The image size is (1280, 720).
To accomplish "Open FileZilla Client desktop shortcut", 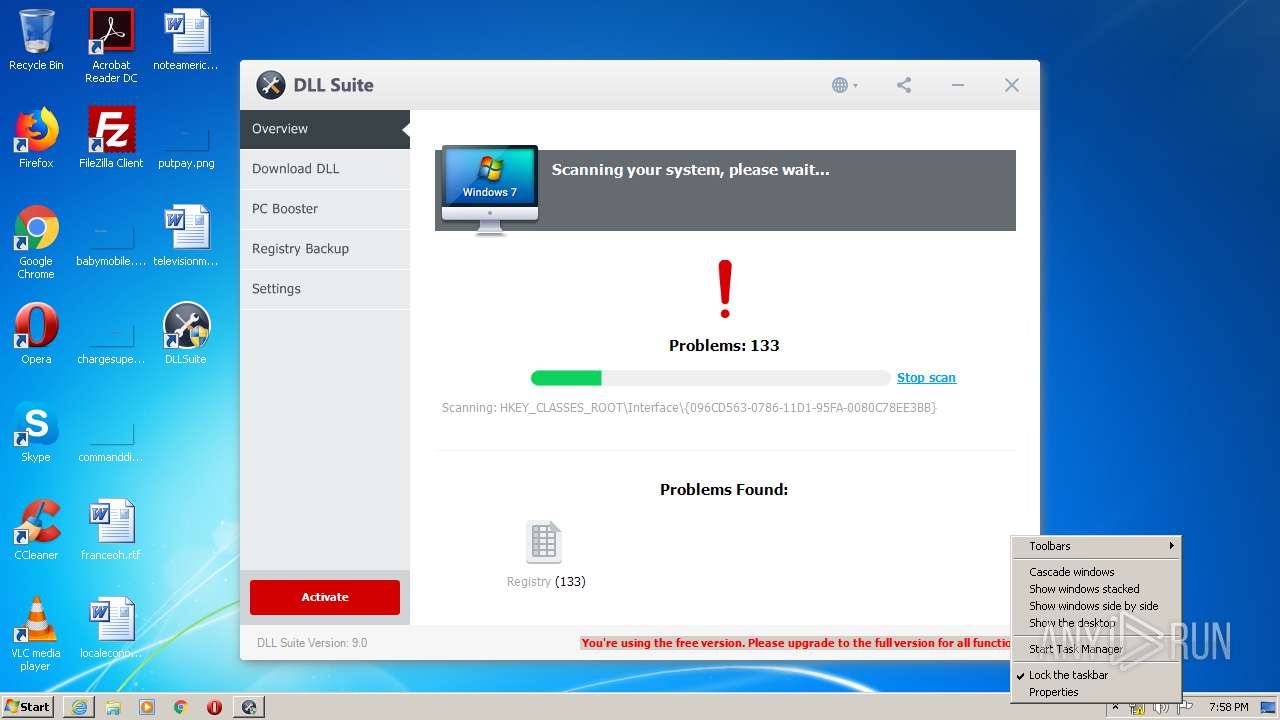I will pos(111,138).
